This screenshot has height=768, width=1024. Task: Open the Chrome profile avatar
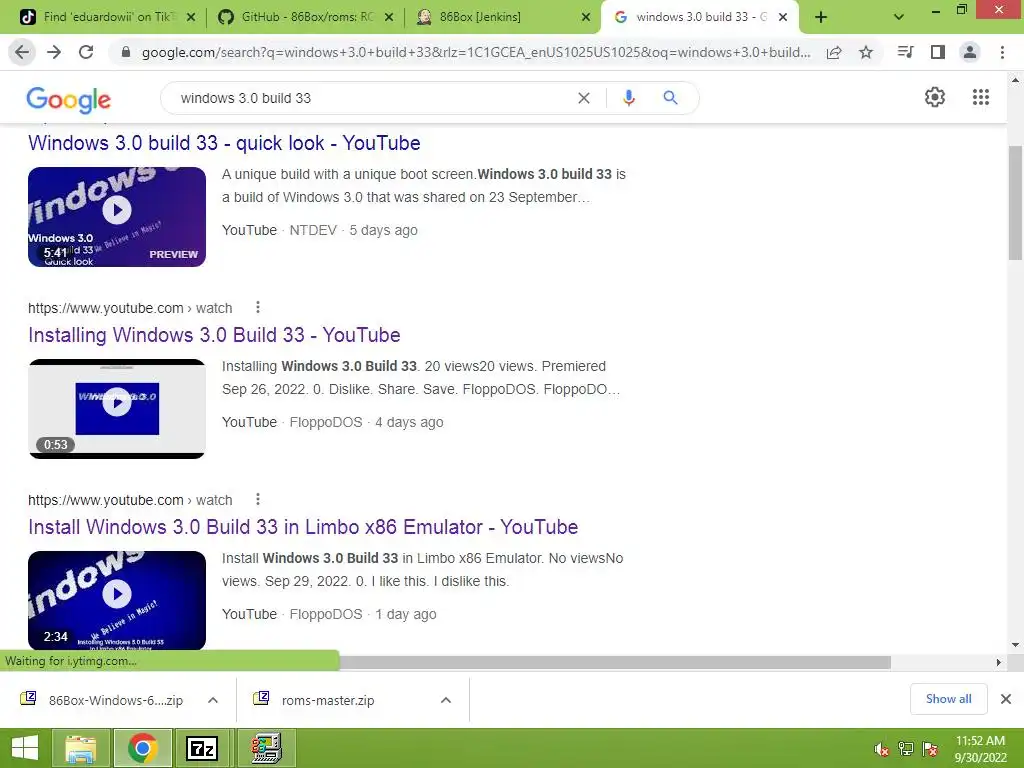point(970,52)
